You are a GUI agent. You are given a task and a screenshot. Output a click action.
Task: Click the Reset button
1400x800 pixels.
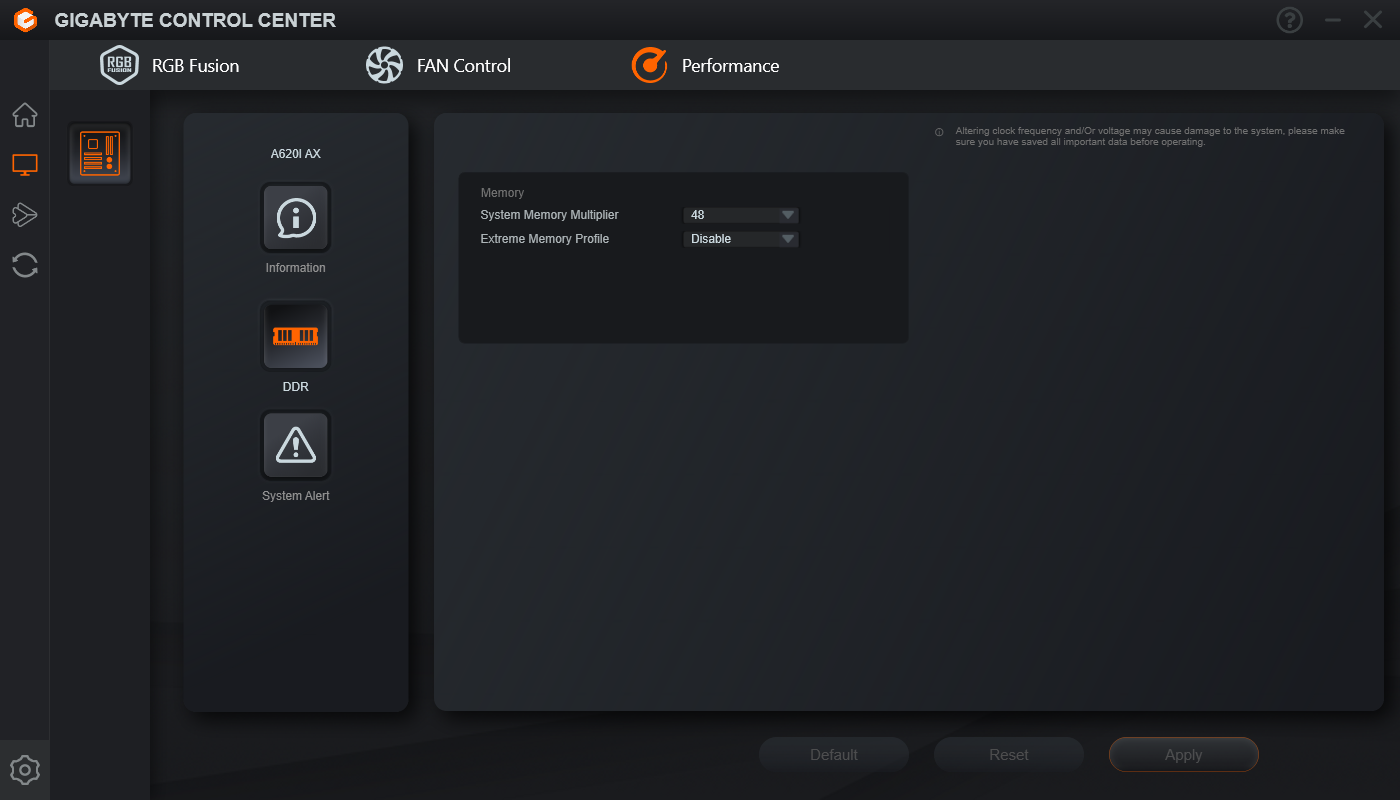[1008, 755]
